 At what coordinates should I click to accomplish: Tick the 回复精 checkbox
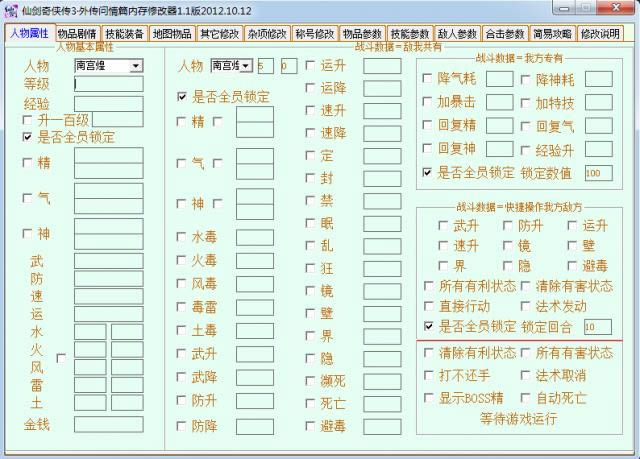[427, 124]
